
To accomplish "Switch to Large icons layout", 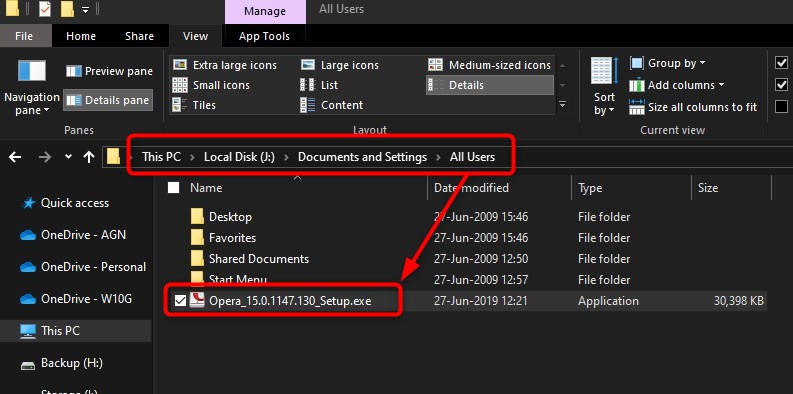I will tap(340, 65).
